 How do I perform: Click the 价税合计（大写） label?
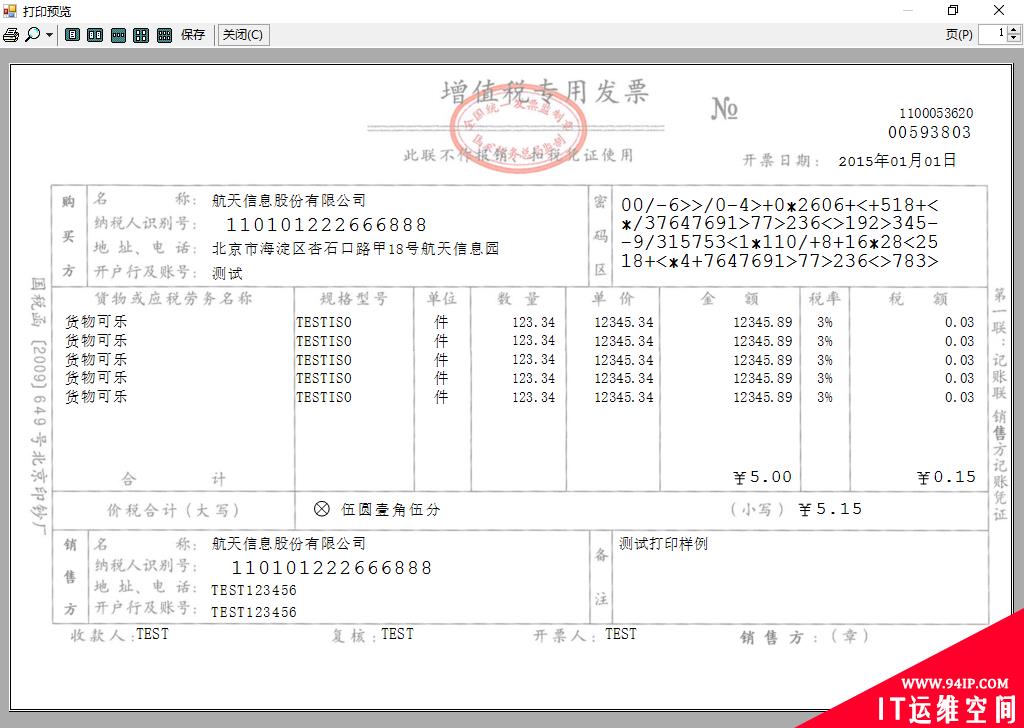point(173,511)
